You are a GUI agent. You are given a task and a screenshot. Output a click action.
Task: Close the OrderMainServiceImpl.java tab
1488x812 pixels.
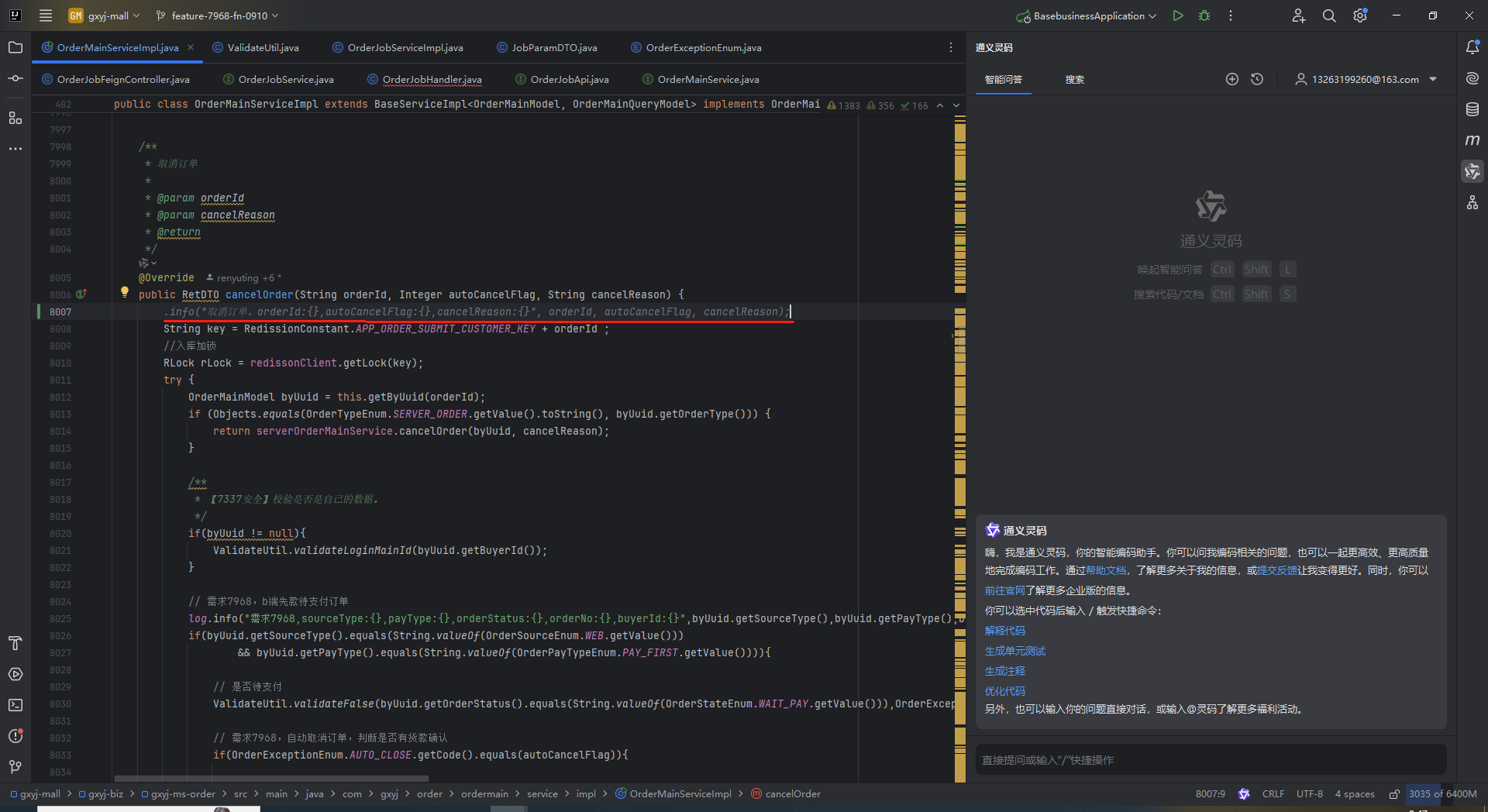[x=191, y=47]
